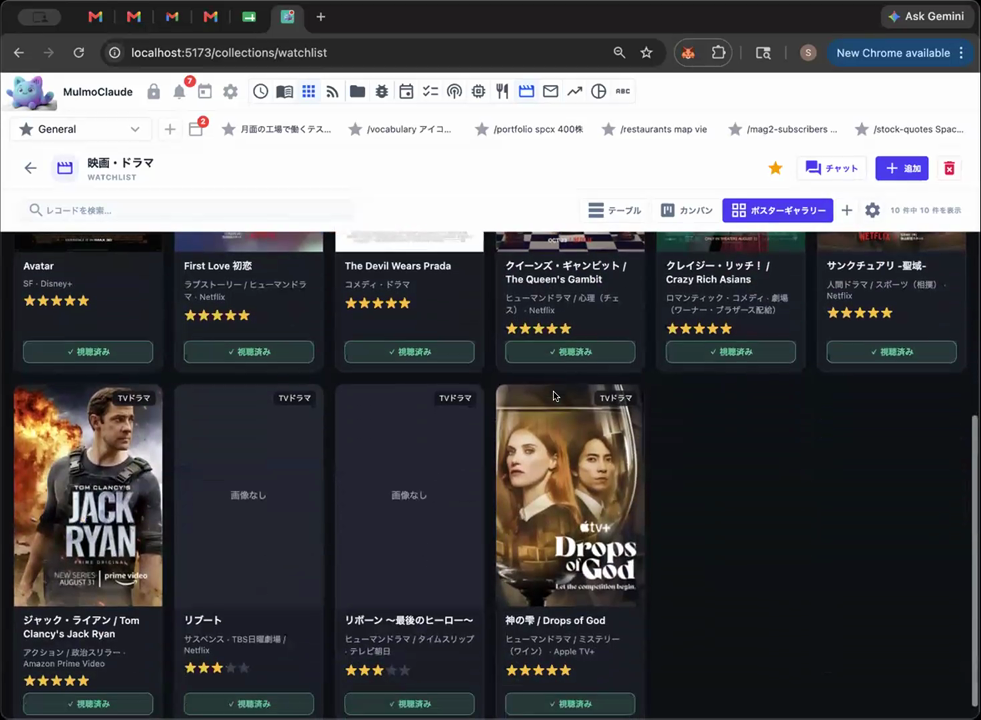Open the trending line chart icon

574,91
